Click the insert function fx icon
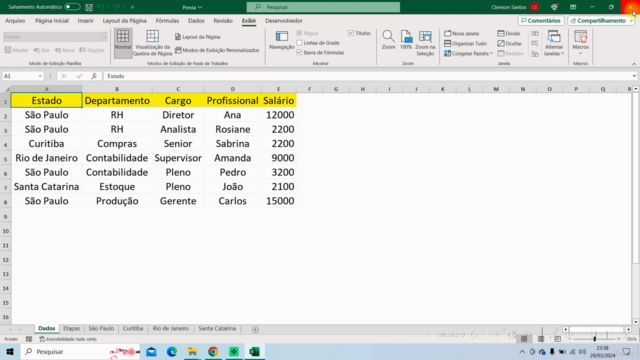Image resolution: width=640 pixels, height=360 pixels. click(94, 76)
